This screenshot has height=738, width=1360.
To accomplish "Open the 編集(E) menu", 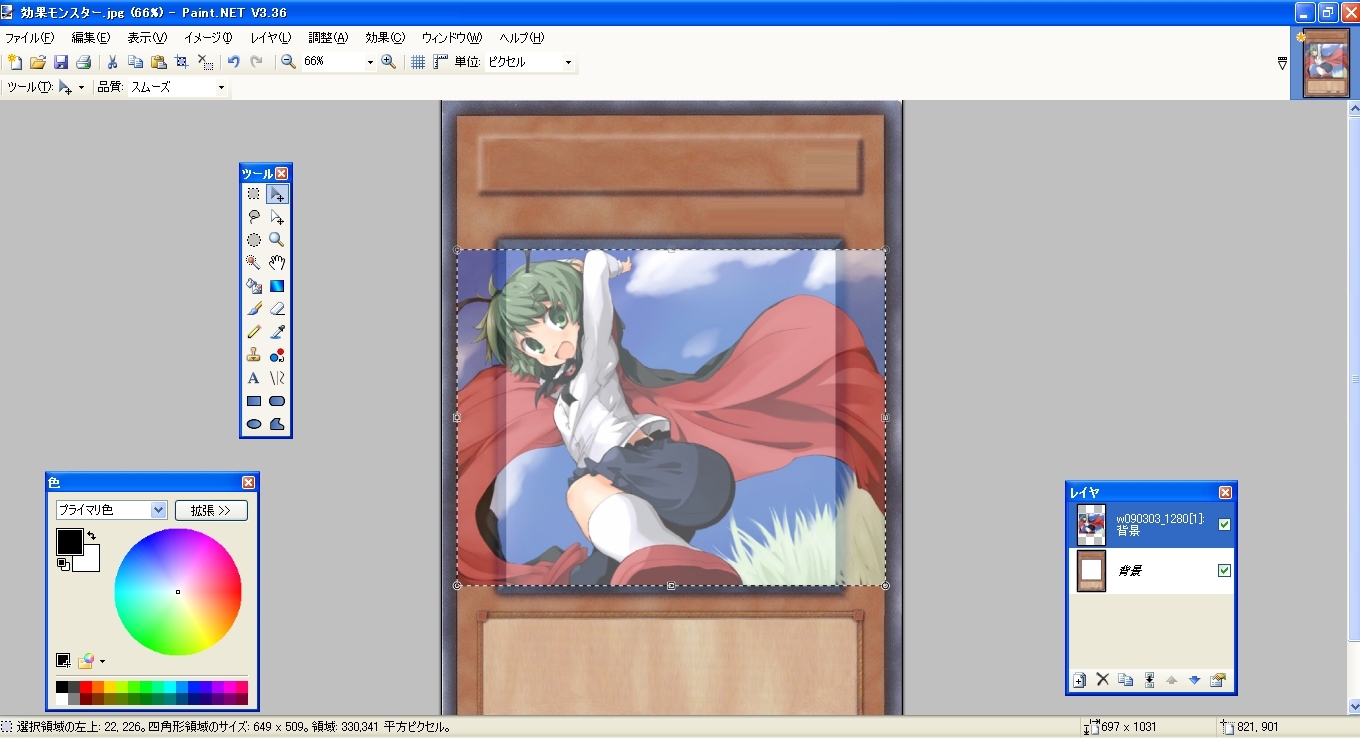I will click(91, 38).
